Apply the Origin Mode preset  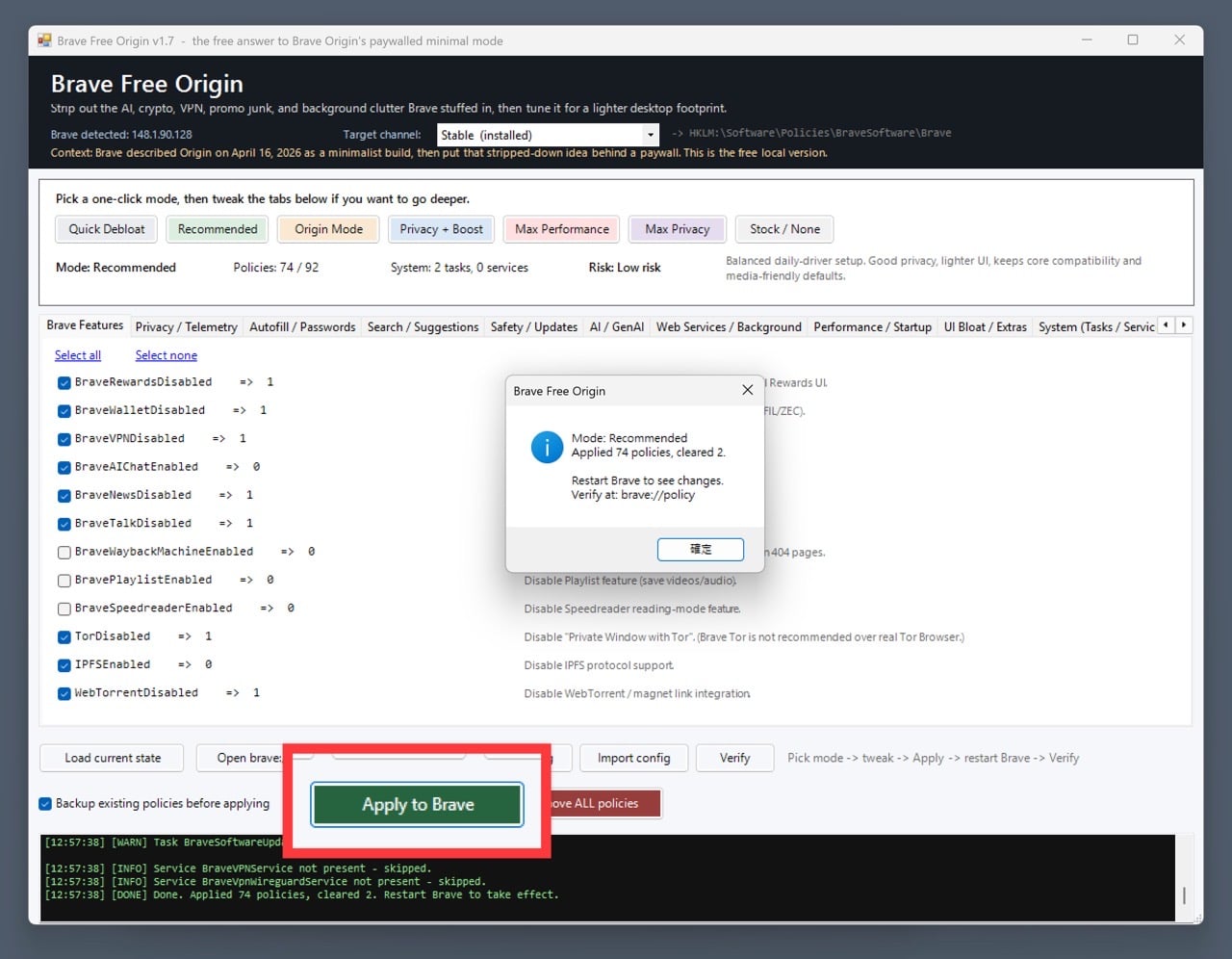(329, 229)
